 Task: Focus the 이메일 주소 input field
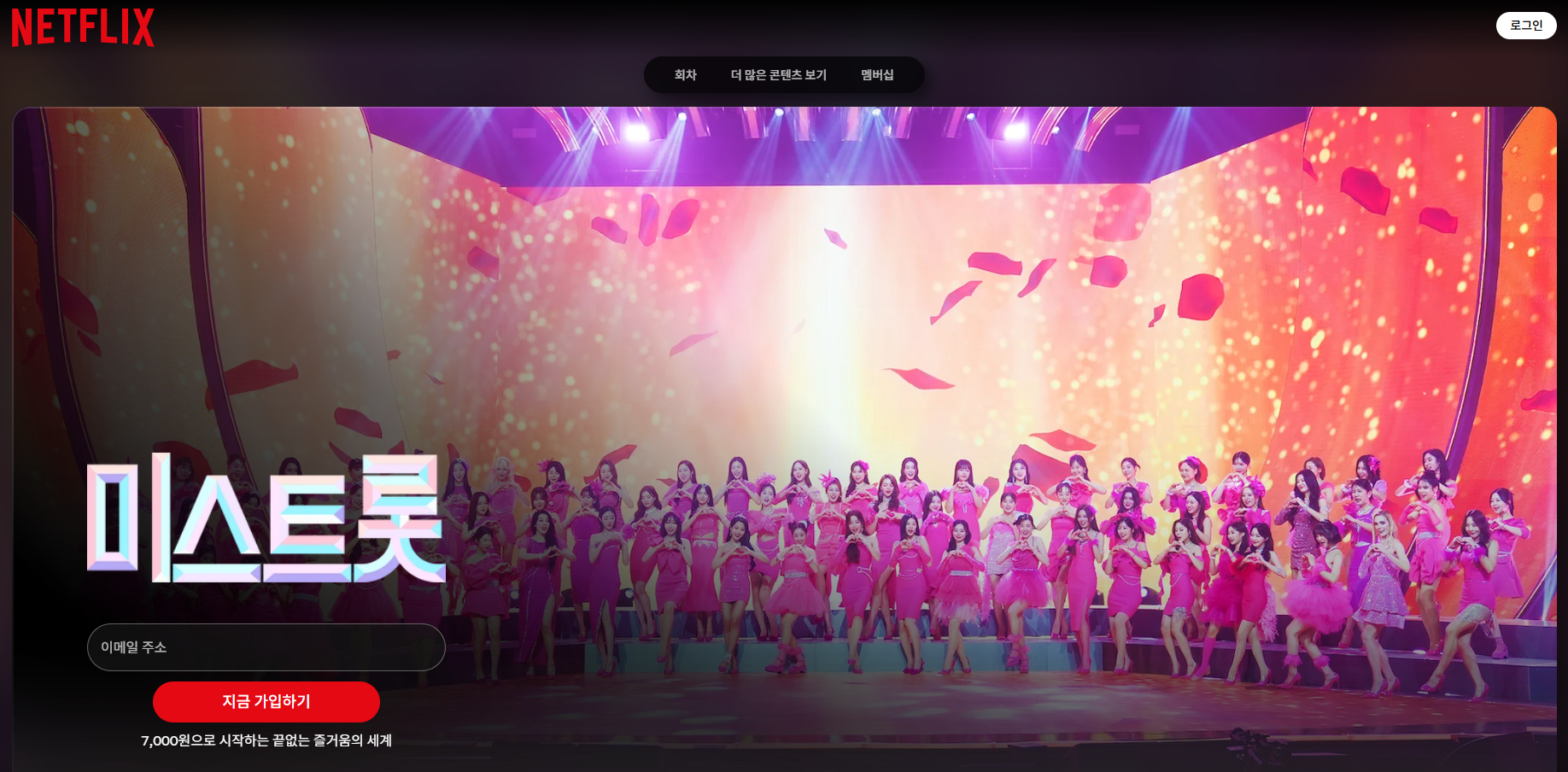tap(266, 647)
